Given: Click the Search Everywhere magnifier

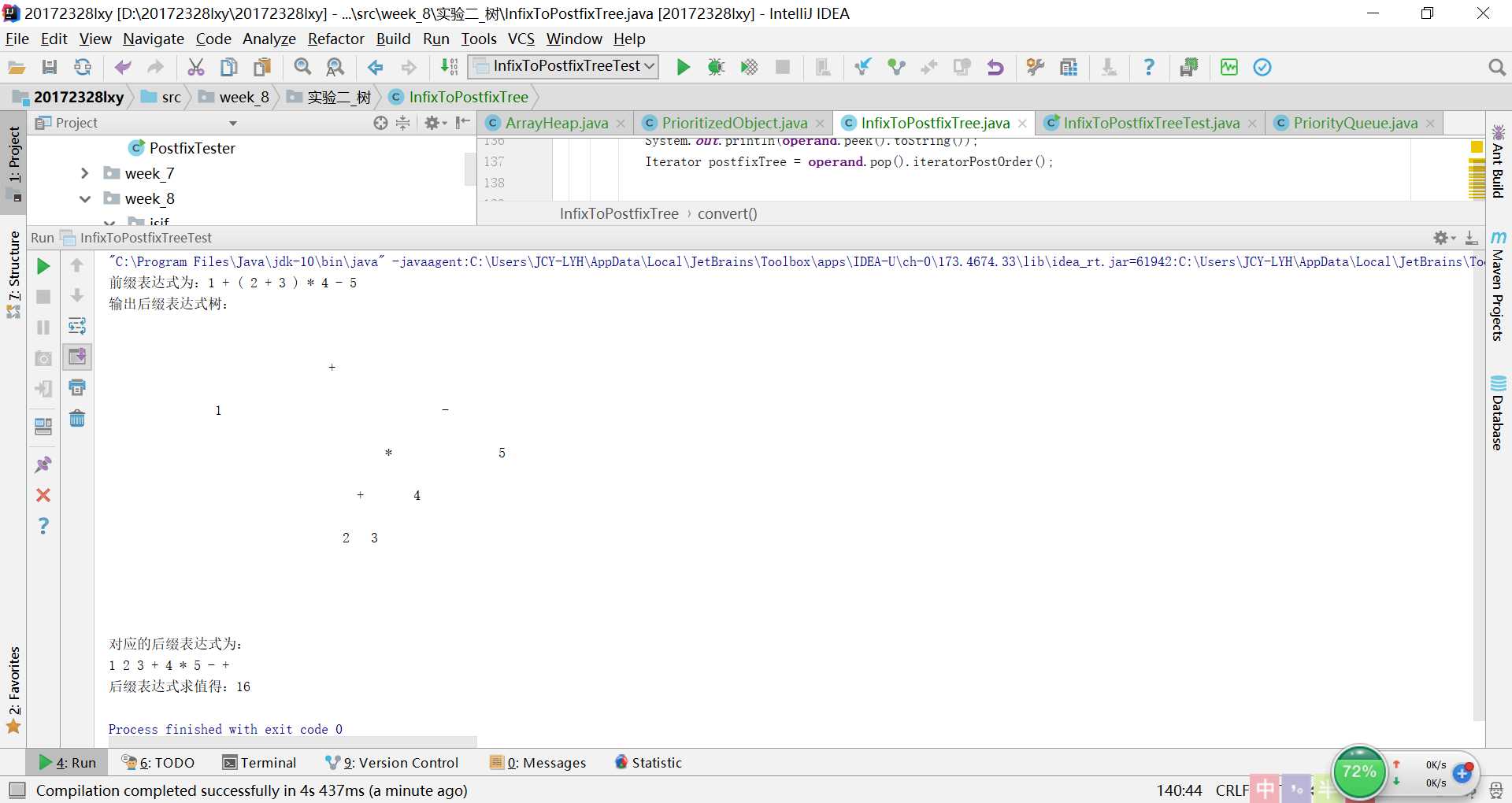Looking at the screenshot, I should tap(1497, 68).
